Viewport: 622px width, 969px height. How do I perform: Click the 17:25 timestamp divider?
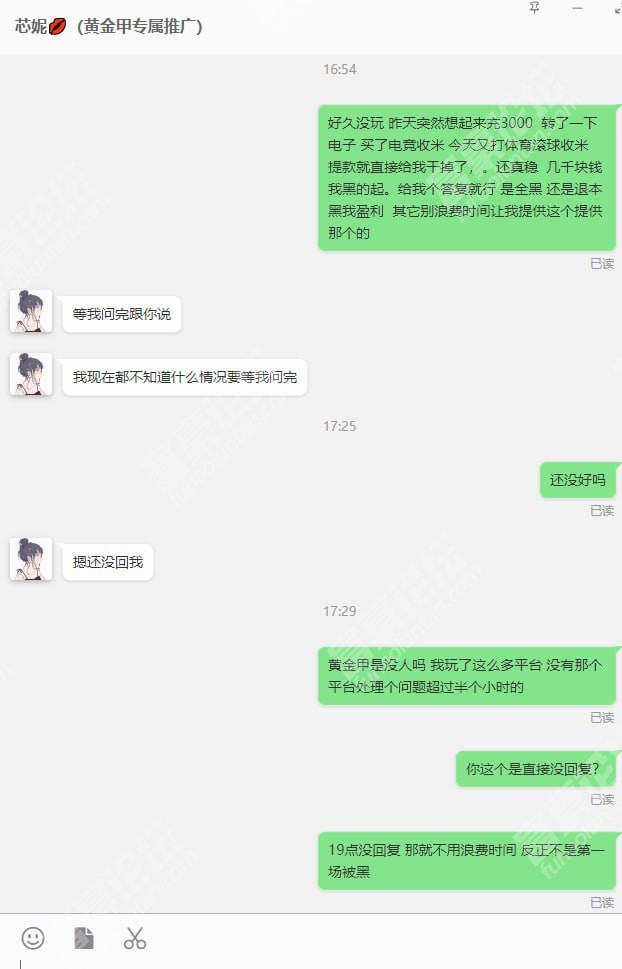(339, 426)
